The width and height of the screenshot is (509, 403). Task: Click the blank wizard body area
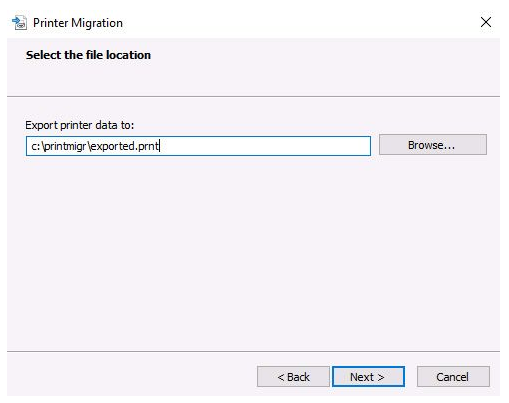pyautogui.click(x=253, y=253)
